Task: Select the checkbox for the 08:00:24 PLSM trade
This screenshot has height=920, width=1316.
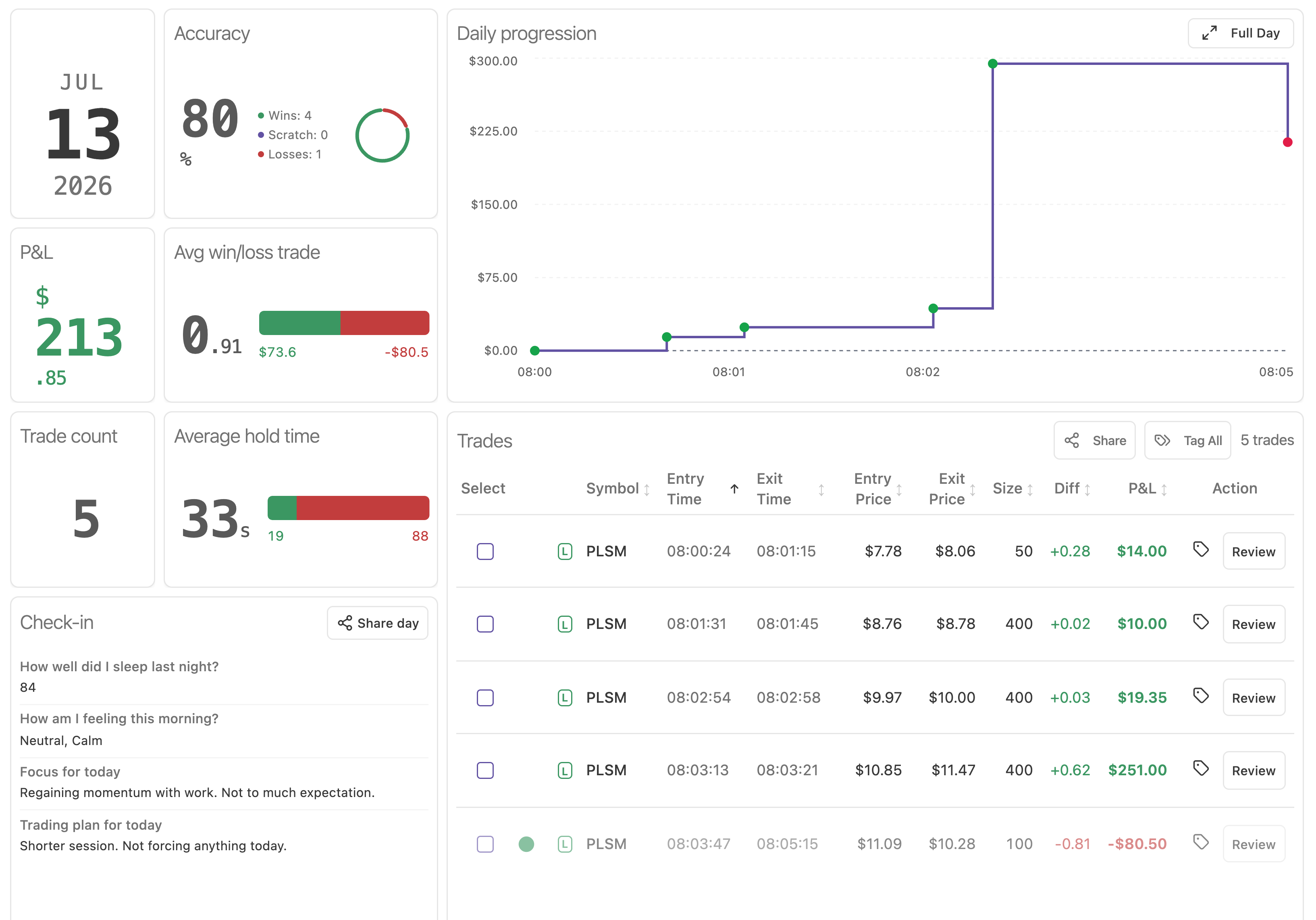Action: click(485, 552)
